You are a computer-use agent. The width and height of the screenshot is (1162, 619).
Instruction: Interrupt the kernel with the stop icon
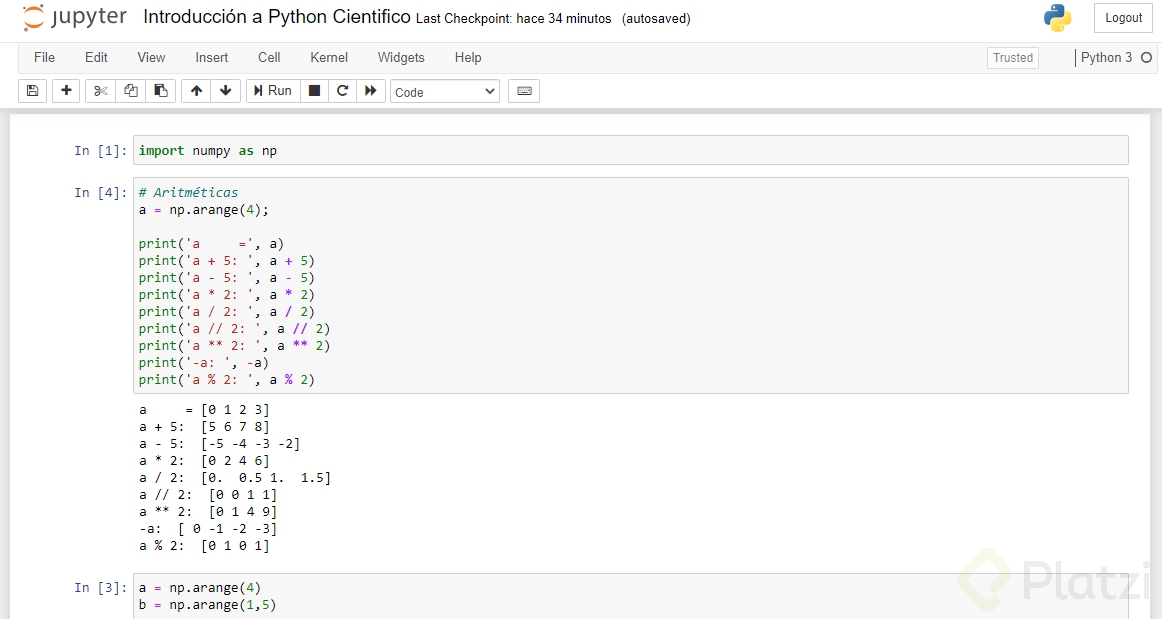[x=312, y=90]
